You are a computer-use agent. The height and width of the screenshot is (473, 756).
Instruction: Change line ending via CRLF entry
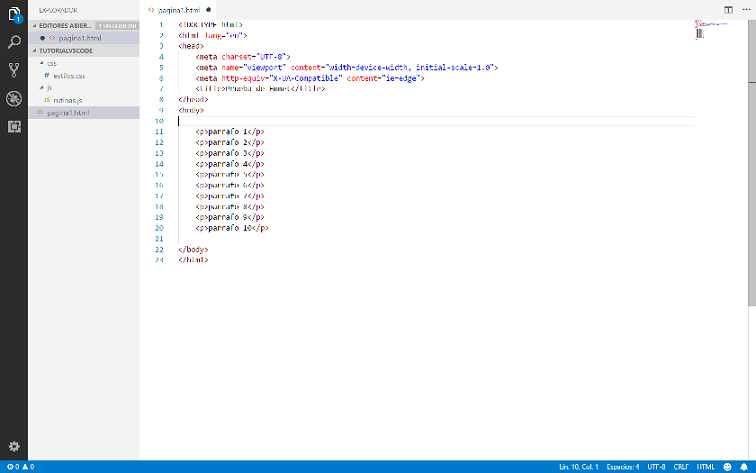click(681, 467)
